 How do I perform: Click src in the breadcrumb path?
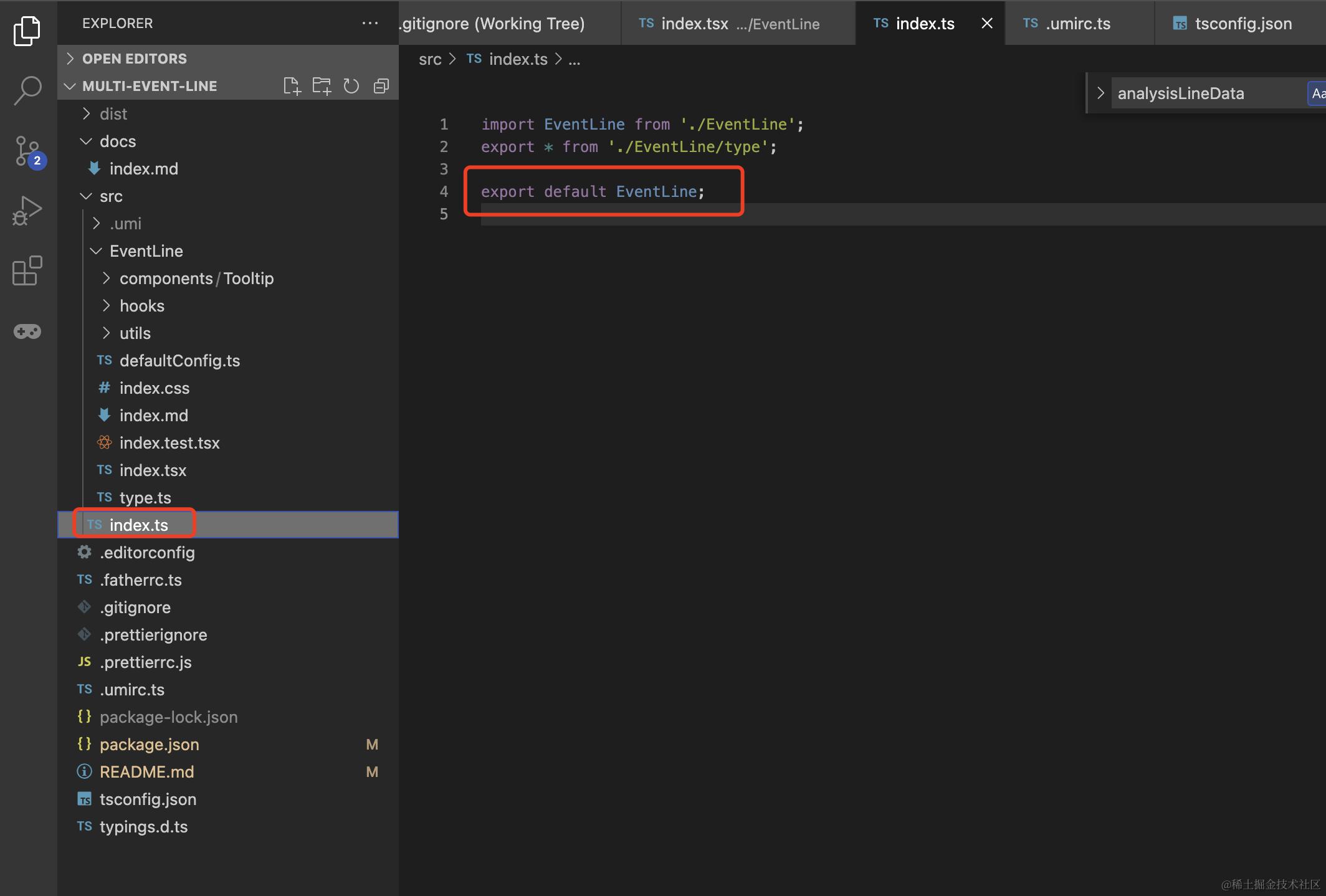point(430,59)
